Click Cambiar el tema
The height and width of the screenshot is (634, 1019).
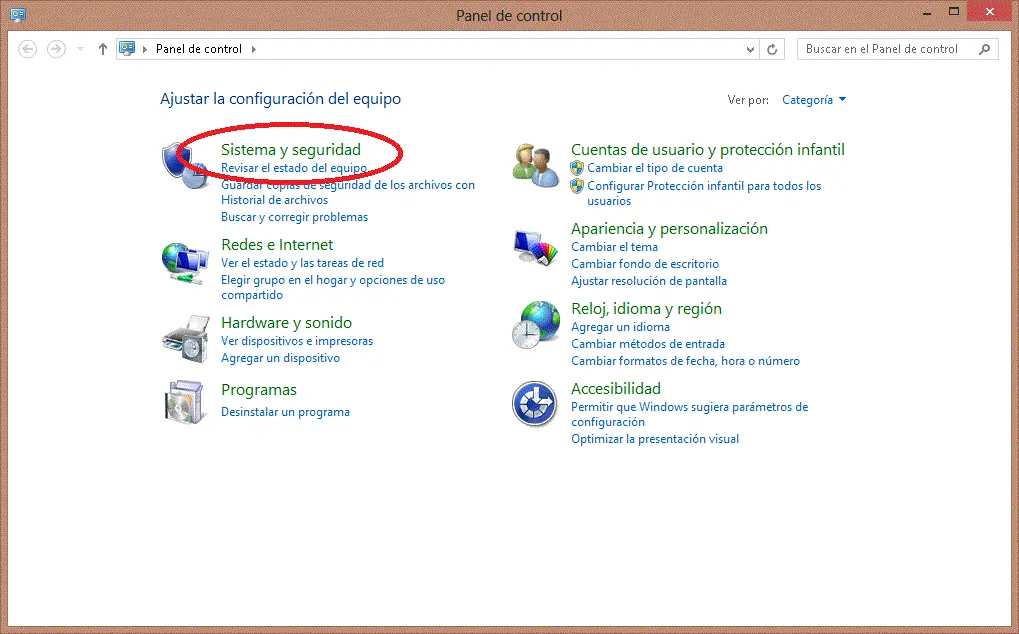pos(614,247)
